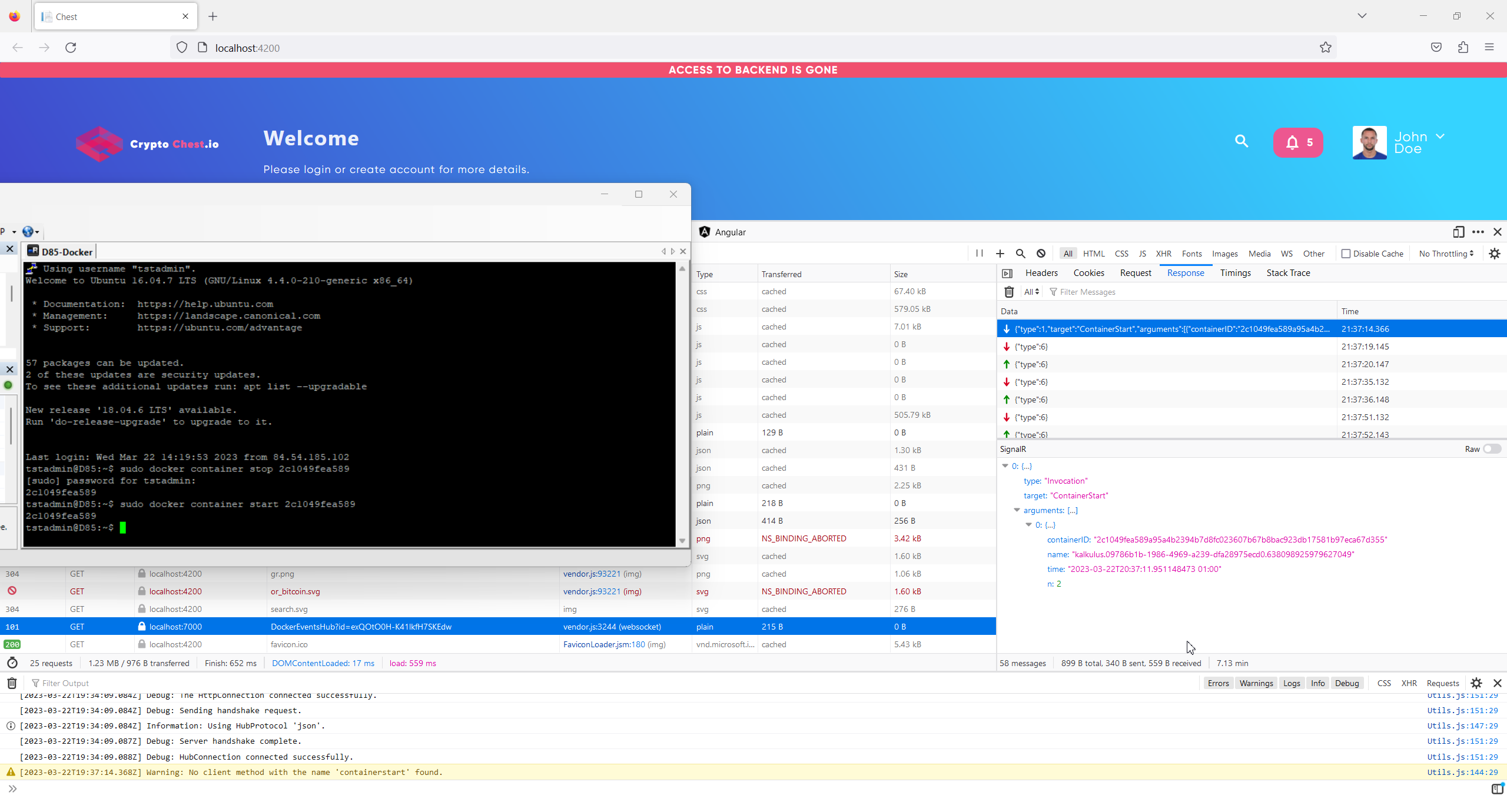The height and width of the screenshot is (812, 1507).
Task: Bookmark this page with star icon
Action: [1325, 48]
